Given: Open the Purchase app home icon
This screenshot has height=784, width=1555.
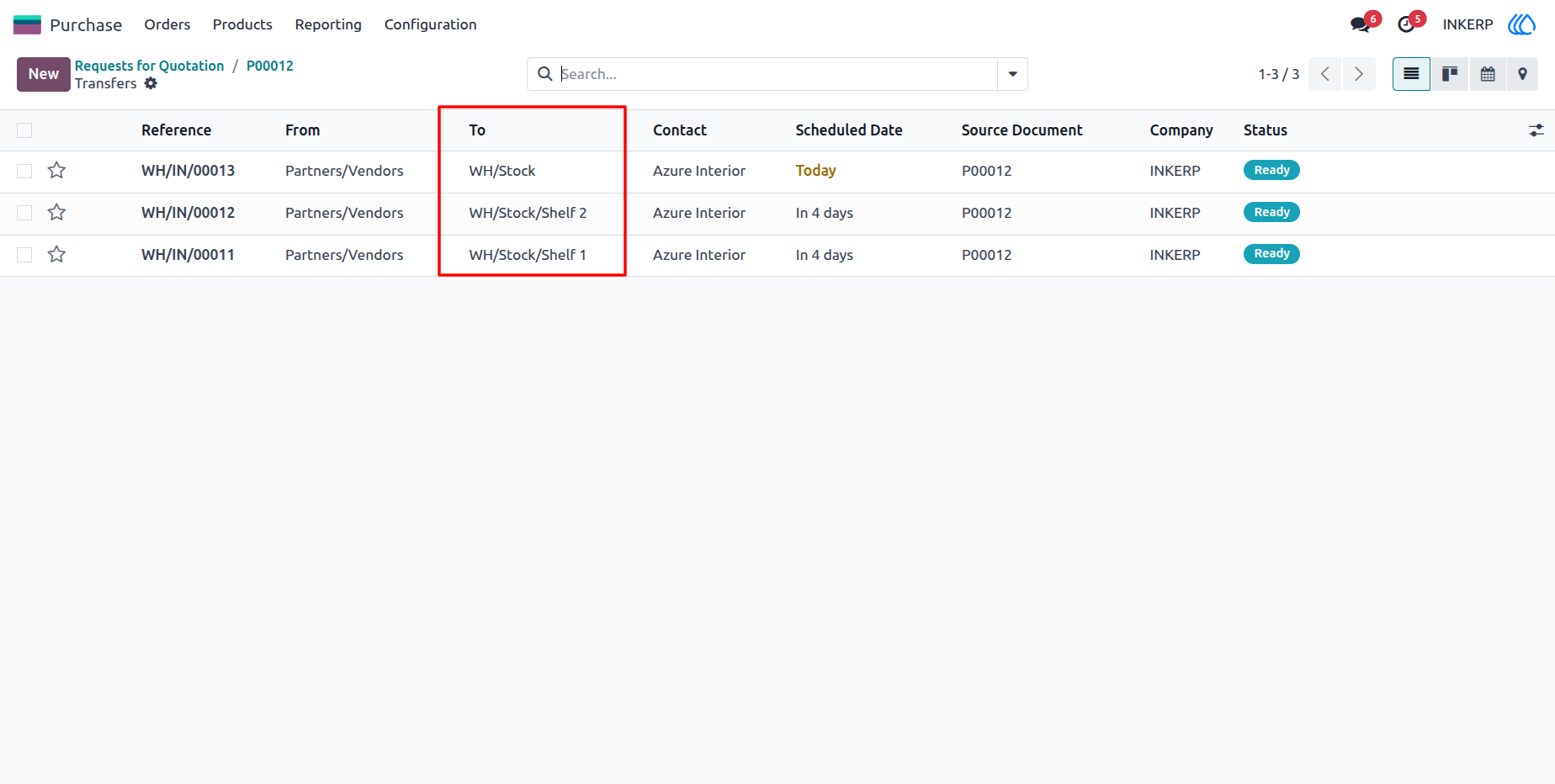Looking at the screenshot, I should coord(27,24).
